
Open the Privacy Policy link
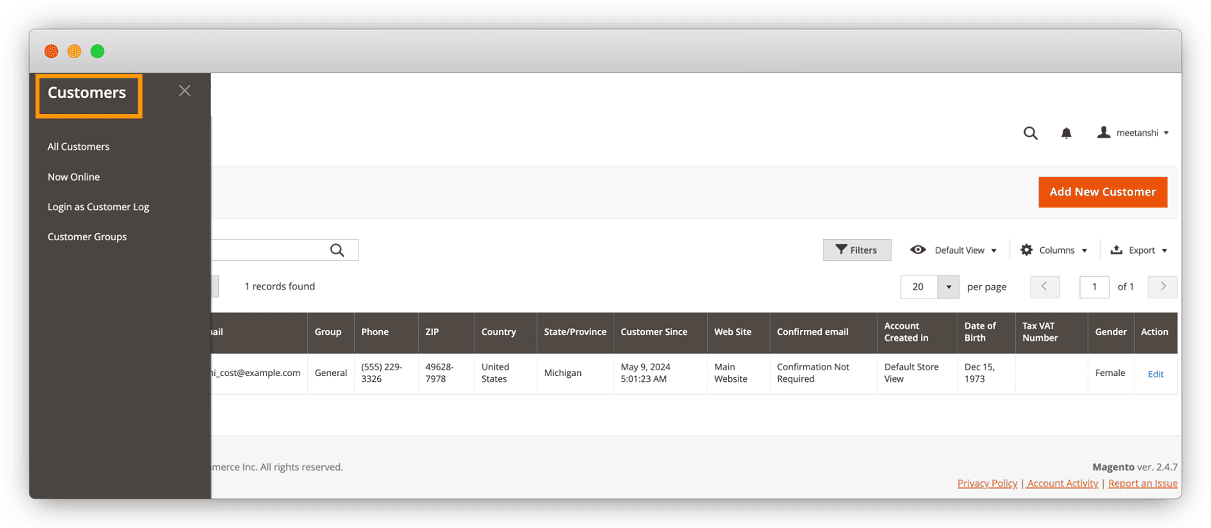coord(987,484)
